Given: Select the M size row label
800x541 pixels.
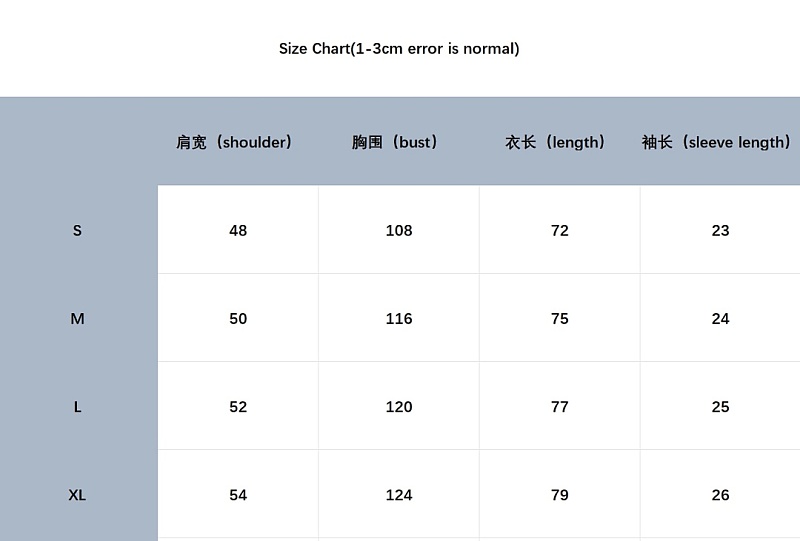Looking at the screenshot, I should click(x=77, y=318).
